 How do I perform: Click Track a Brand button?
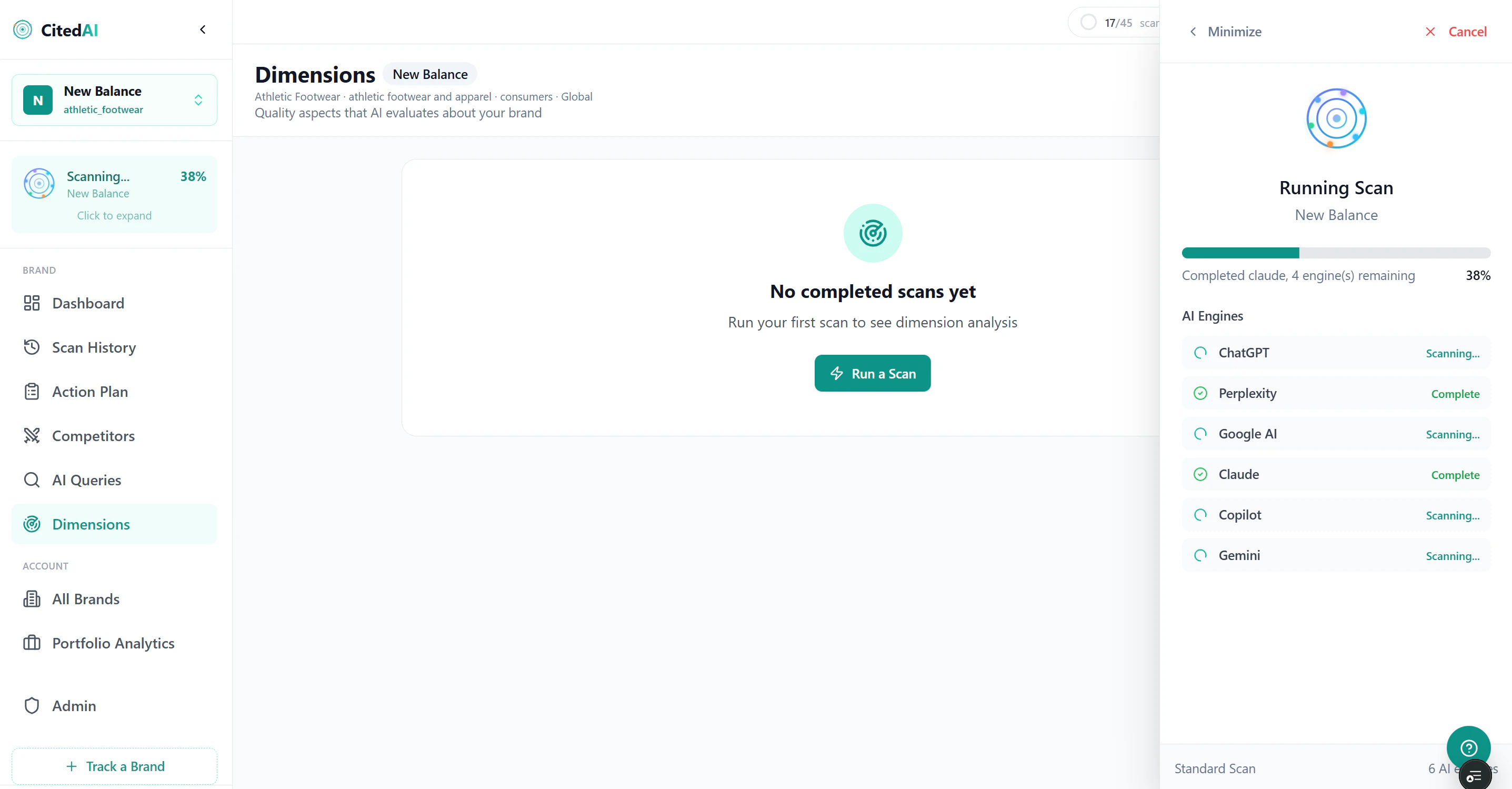114,766
